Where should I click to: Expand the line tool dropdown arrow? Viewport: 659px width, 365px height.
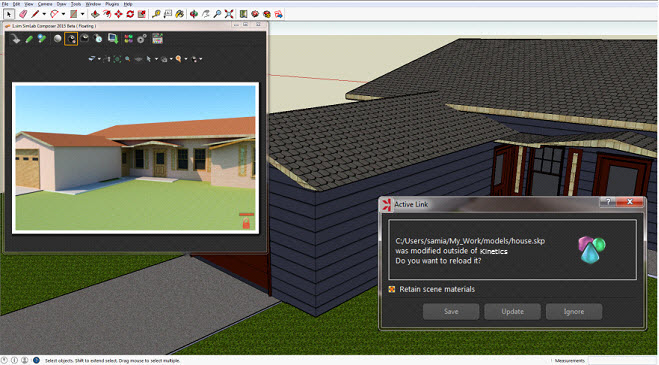(x=44, y=14)
